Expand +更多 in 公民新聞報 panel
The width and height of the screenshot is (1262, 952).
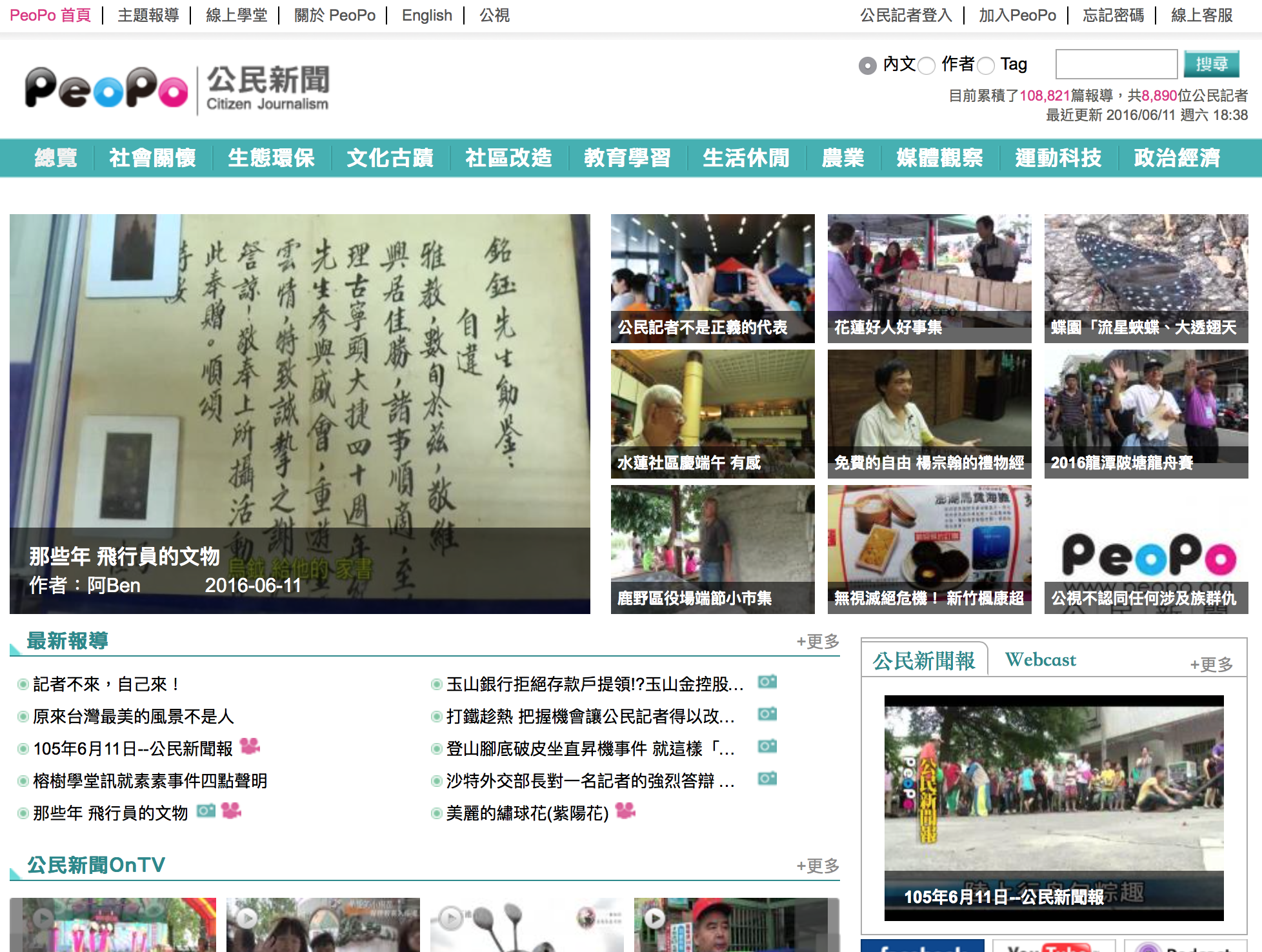1211,664
